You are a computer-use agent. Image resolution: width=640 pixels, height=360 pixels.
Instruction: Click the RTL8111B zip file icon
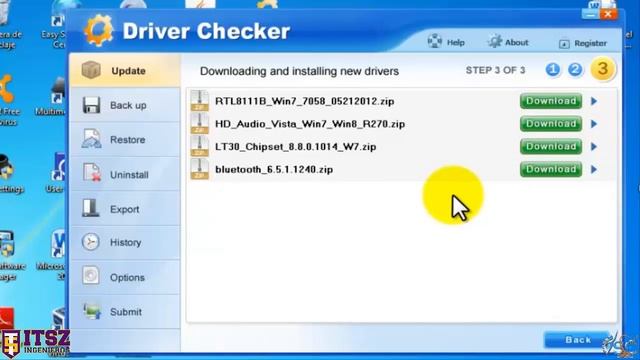click(200, 101)
